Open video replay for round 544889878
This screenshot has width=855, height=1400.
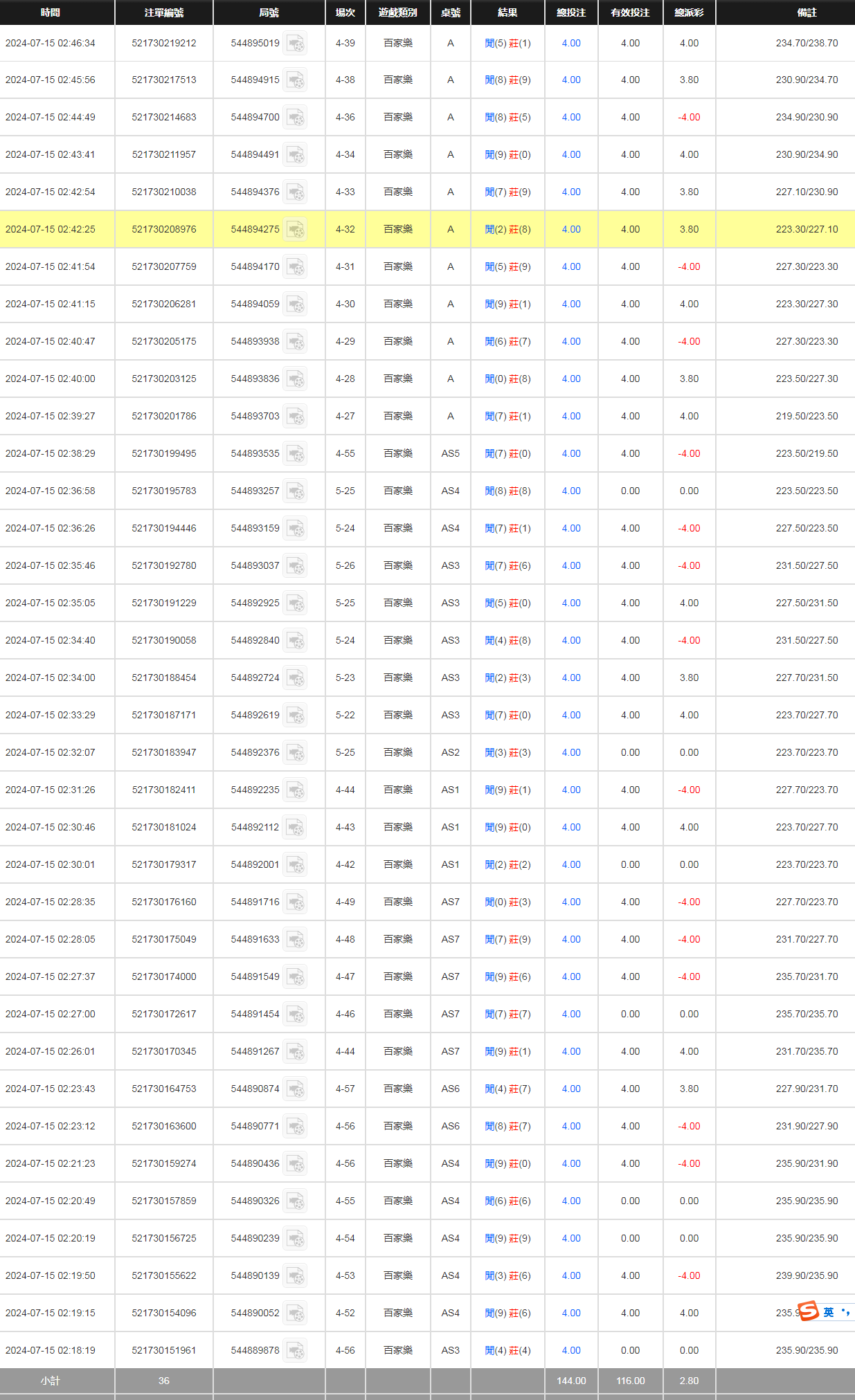point(296,1351)
